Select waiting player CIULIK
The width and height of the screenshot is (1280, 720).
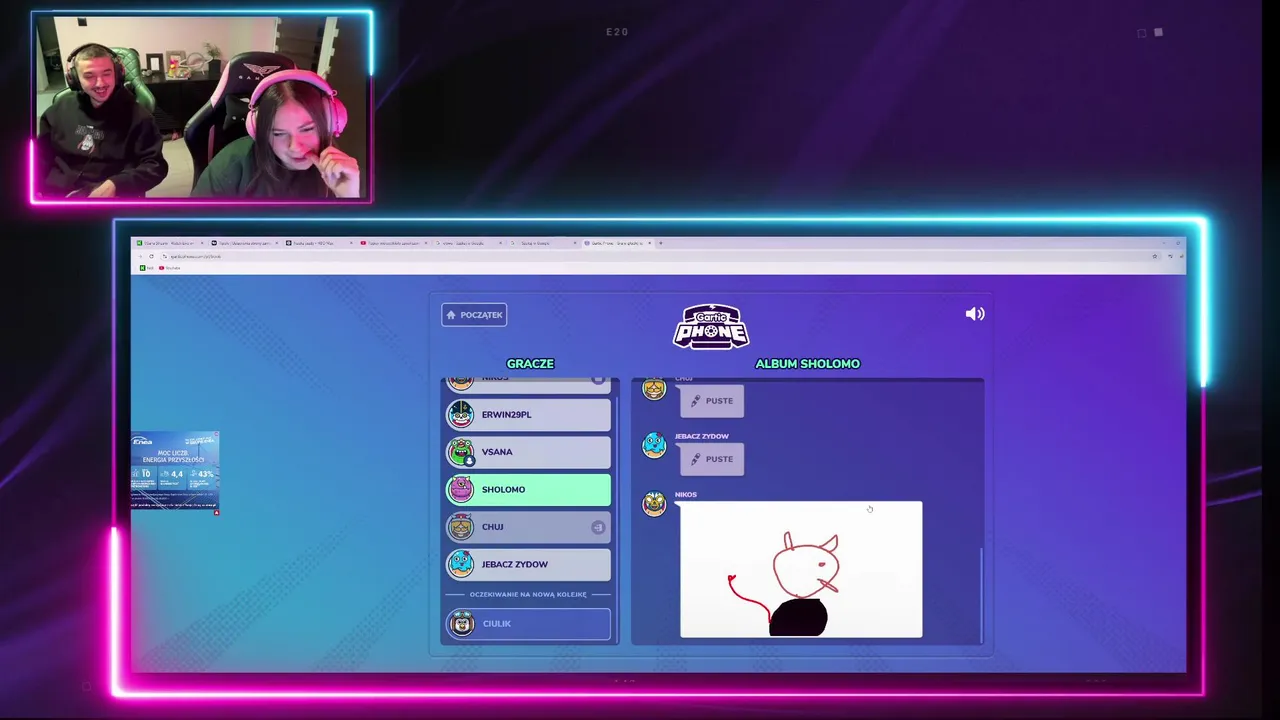pyautogui.click(x=528, y=624)
